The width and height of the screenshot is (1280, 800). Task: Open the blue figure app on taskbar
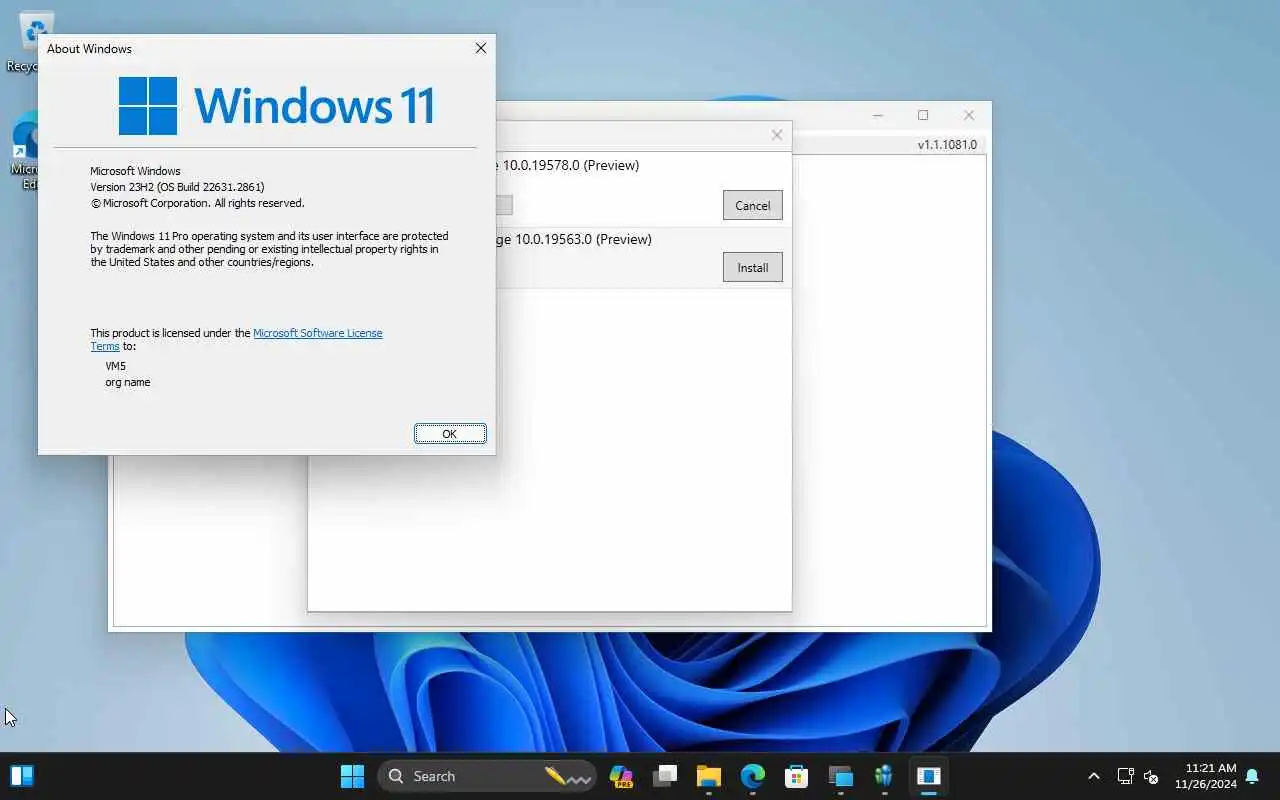point(884,776)
